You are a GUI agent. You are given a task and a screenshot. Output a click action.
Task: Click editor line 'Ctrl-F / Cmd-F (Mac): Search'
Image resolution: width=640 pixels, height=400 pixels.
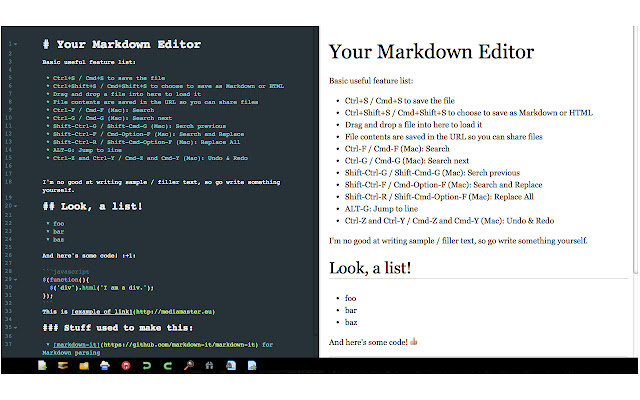103,110
